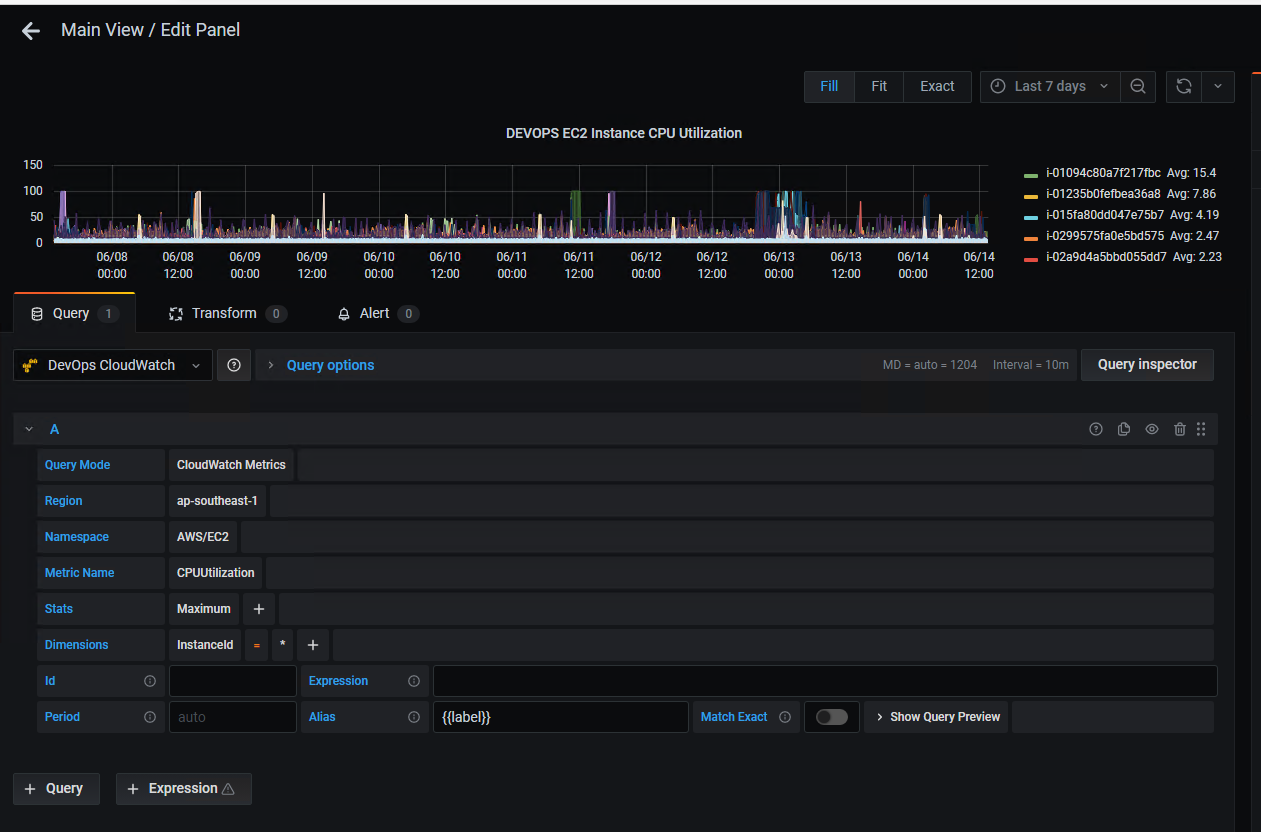Image resolution: width=1261 pixels, height=832 pixels.
Task: Delete query A with trash icon
Action: [1180, 429]
